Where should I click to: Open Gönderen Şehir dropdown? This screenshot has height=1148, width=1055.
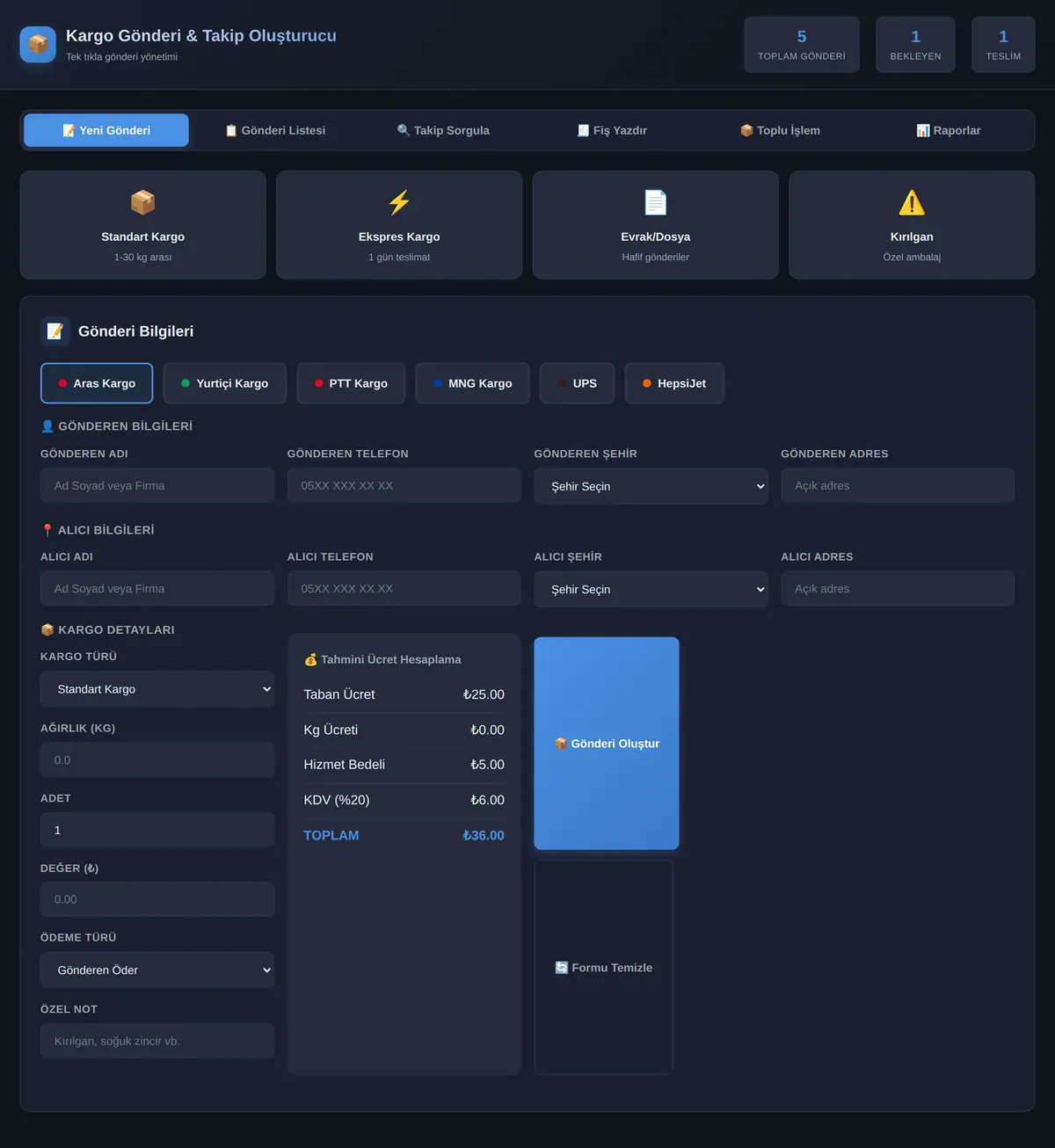pyautogui.click(x=651, y=486)
